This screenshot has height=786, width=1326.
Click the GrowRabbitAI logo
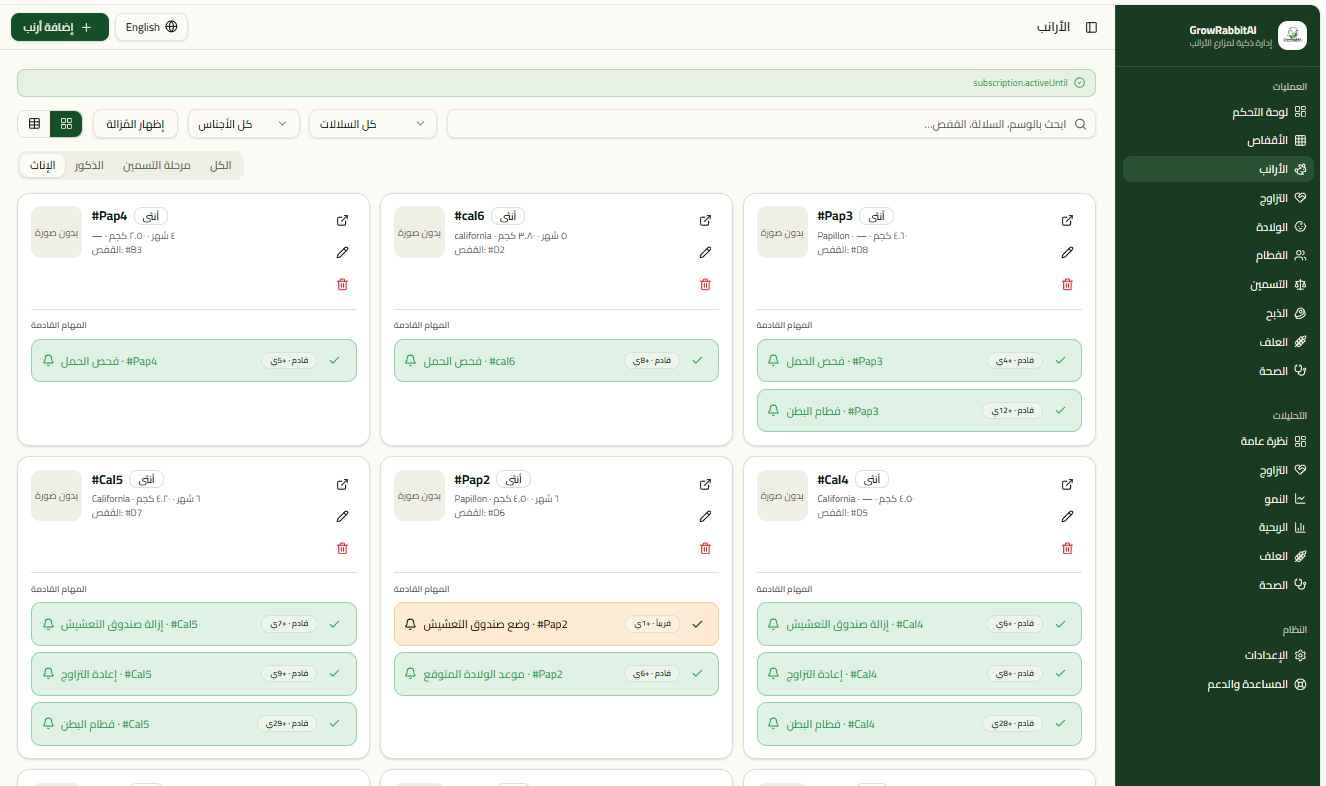pos(1292,36)
